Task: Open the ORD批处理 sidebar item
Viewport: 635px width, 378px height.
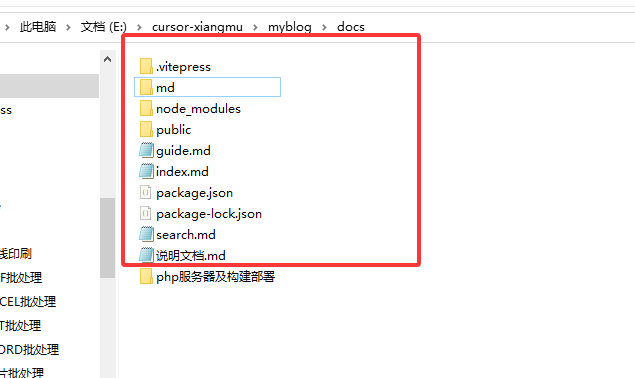Action: [x=30, y=350]
